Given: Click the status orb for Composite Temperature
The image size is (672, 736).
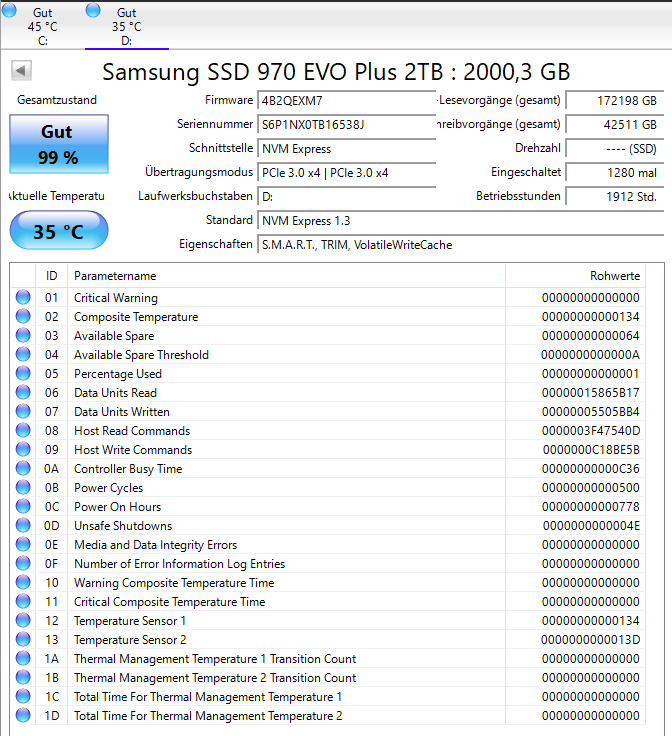Looking at the screenshot, I should (x=23, y=316).
